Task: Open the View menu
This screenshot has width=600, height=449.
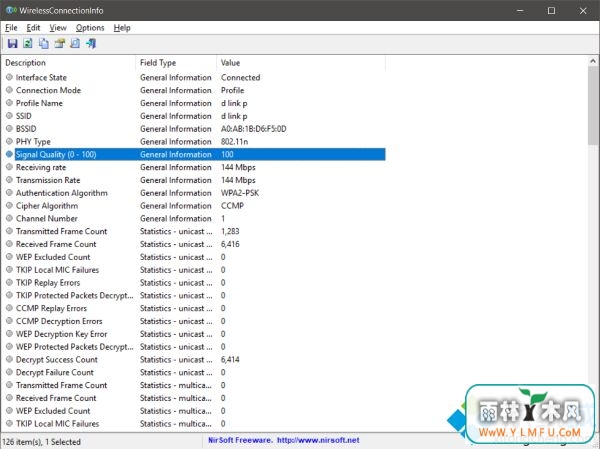Action: [x=58, y=28]
